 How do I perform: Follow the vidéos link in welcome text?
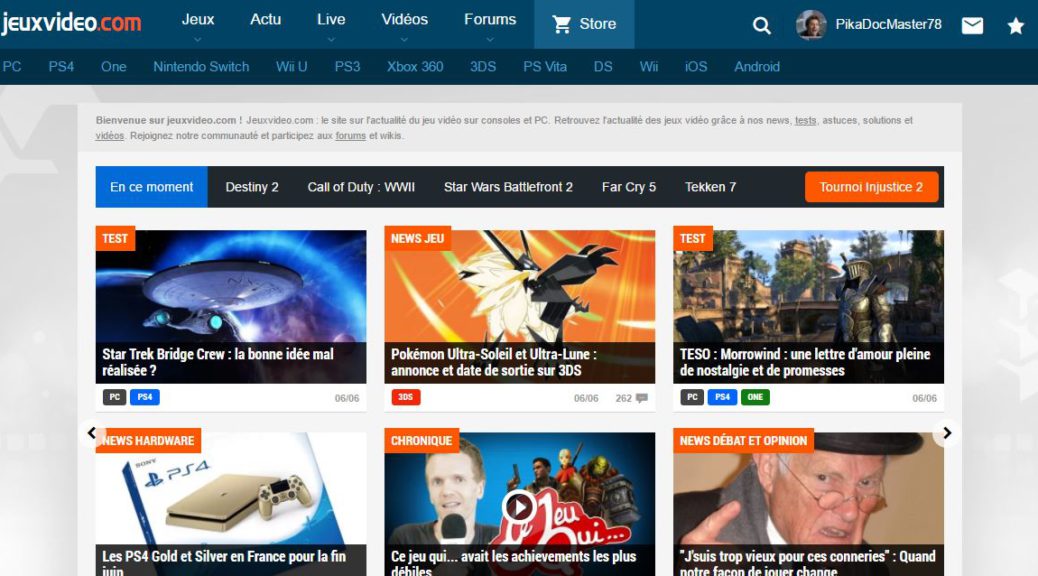(x=110, y=136)
